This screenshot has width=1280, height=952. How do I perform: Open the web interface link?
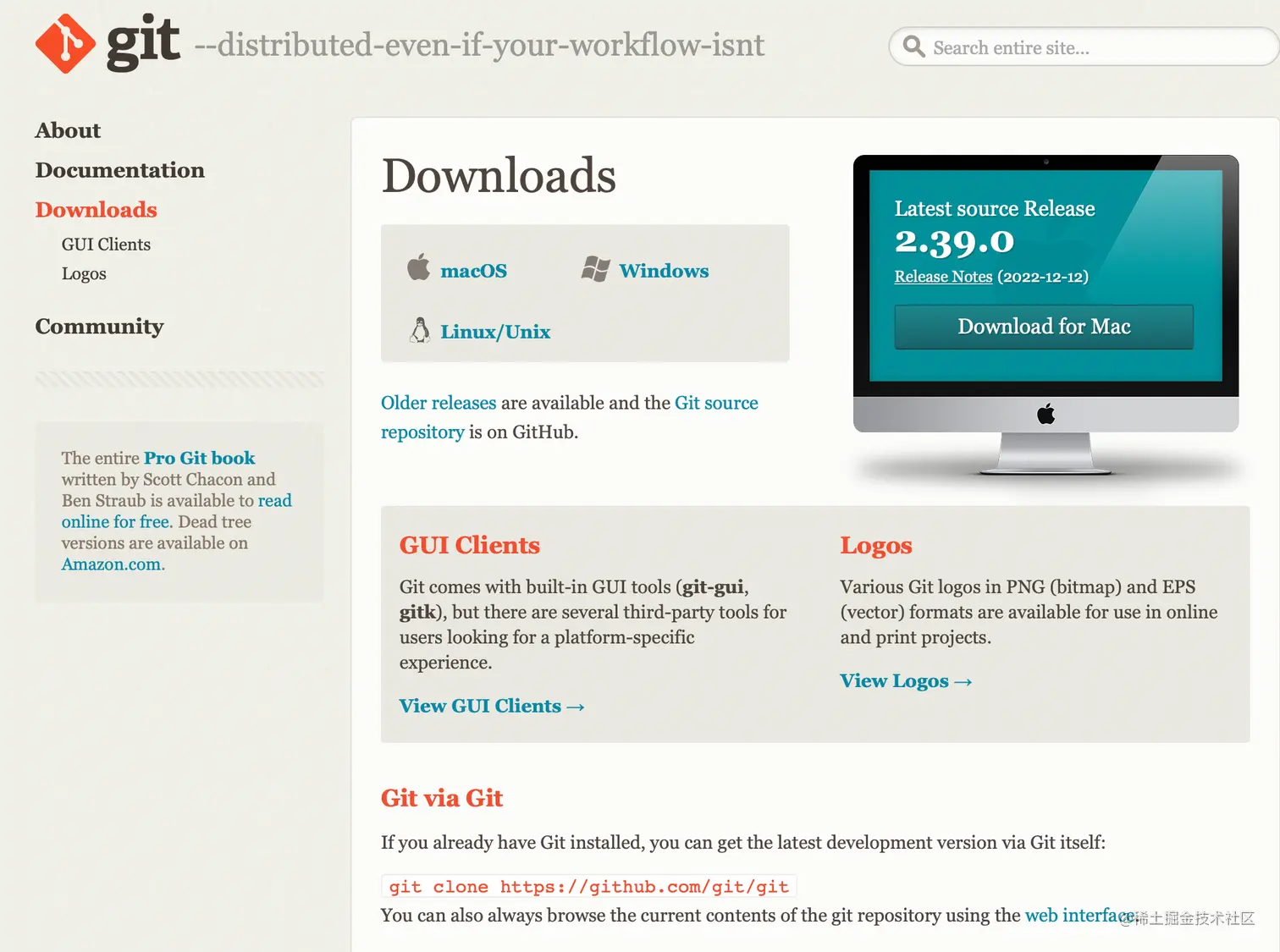[x=1079, y=916]
